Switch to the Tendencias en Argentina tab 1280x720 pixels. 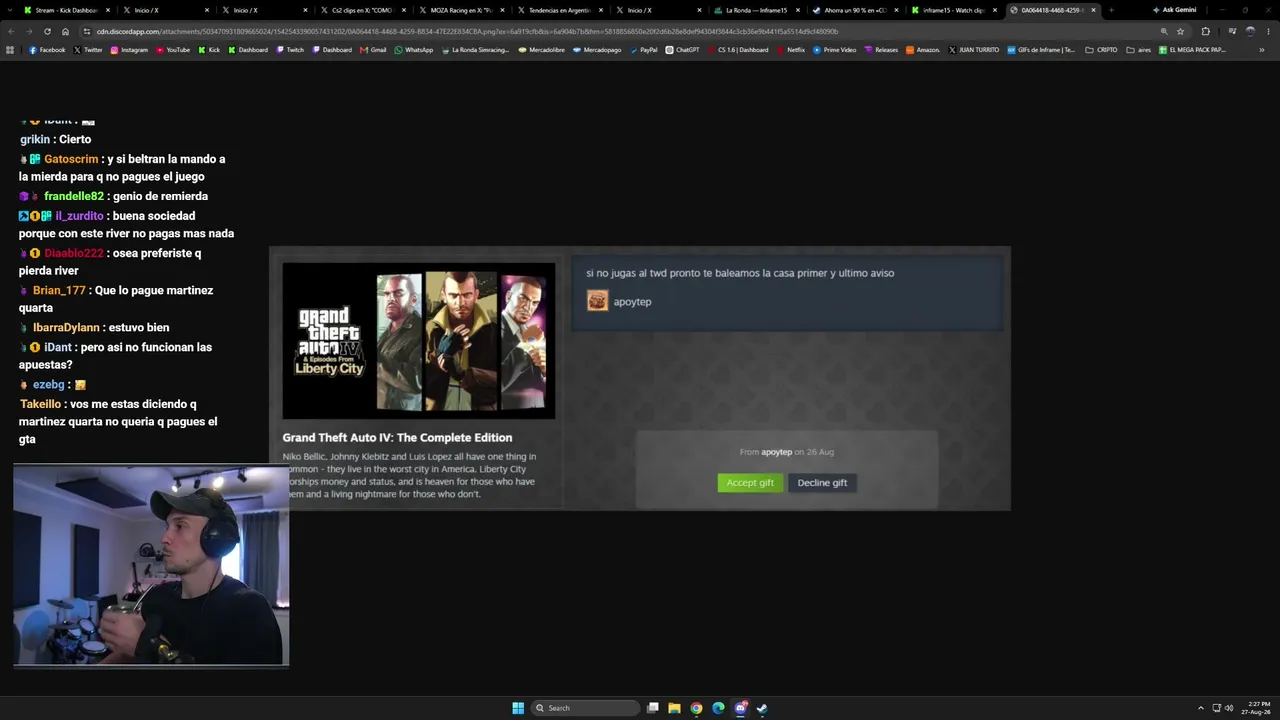[559, 10]
